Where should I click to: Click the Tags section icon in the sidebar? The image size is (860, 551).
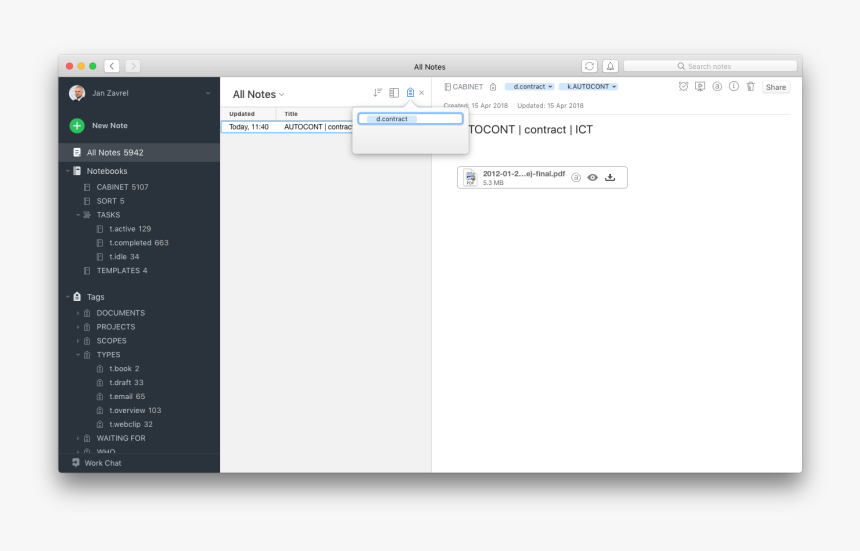tap(77, 297)
